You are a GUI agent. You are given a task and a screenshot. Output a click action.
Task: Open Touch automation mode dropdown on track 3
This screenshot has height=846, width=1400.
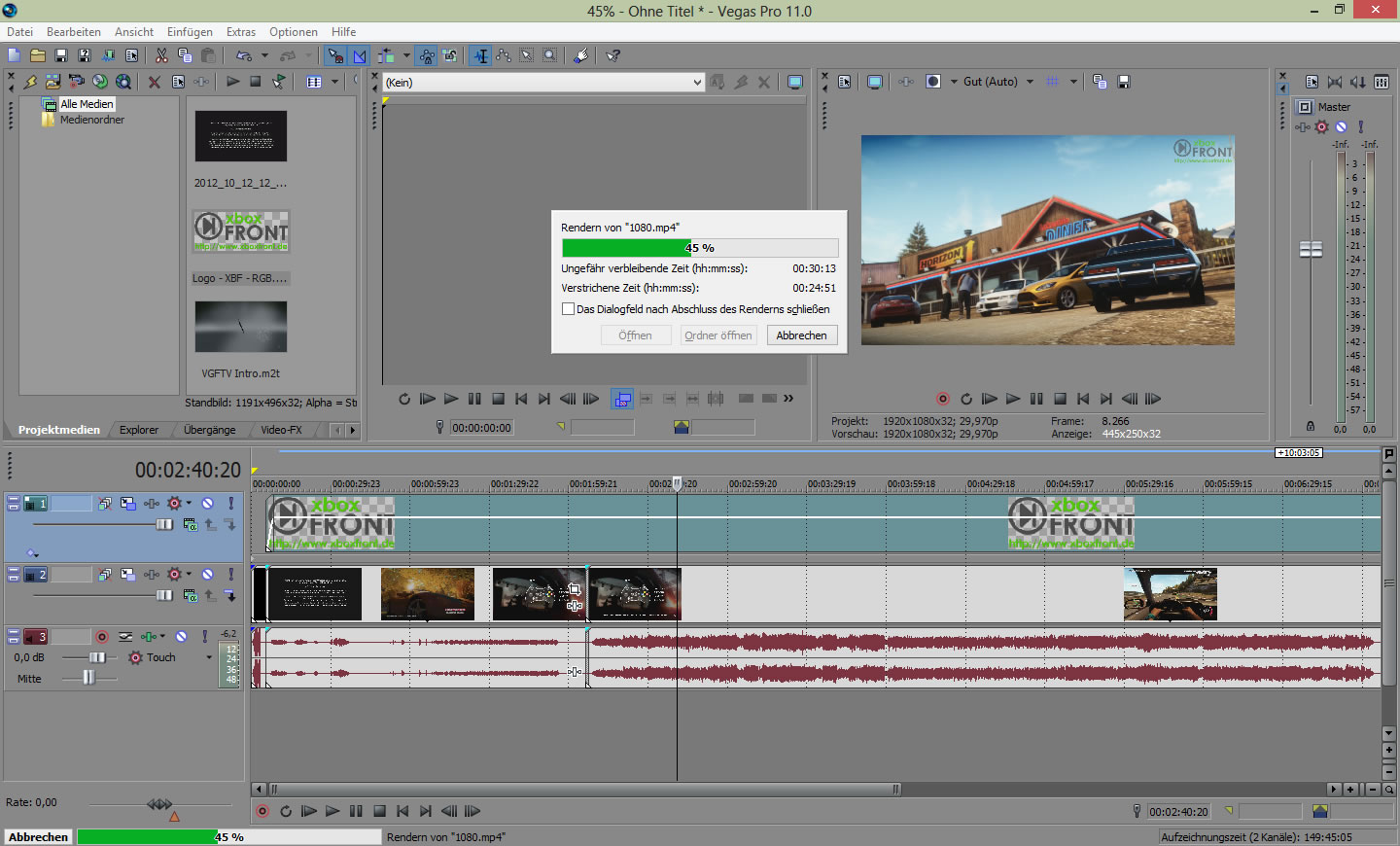[208, 658]
